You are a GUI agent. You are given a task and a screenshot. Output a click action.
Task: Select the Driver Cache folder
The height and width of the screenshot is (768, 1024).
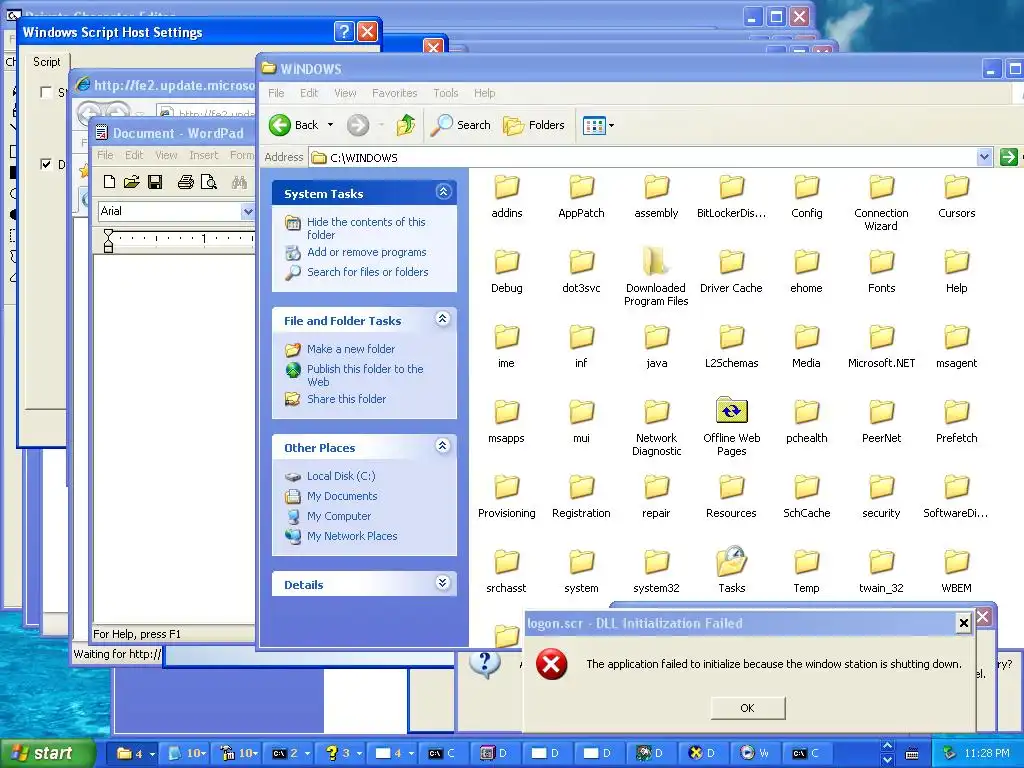coord(731,261)
